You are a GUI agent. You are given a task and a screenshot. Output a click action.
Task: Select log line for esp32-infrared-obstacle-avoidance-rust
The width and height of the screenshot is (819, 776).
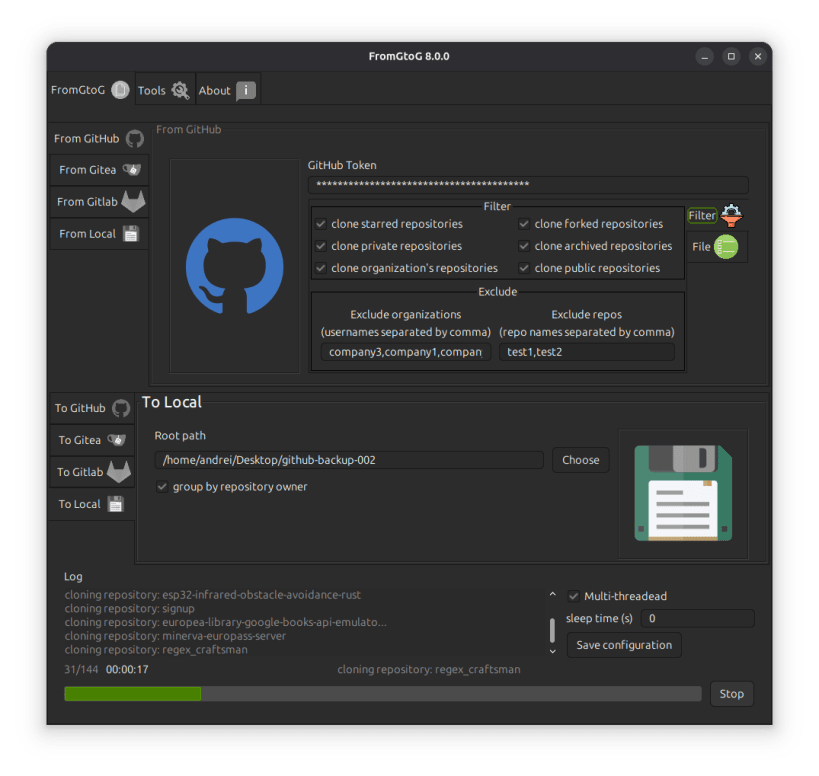click(x=213, y=595)
